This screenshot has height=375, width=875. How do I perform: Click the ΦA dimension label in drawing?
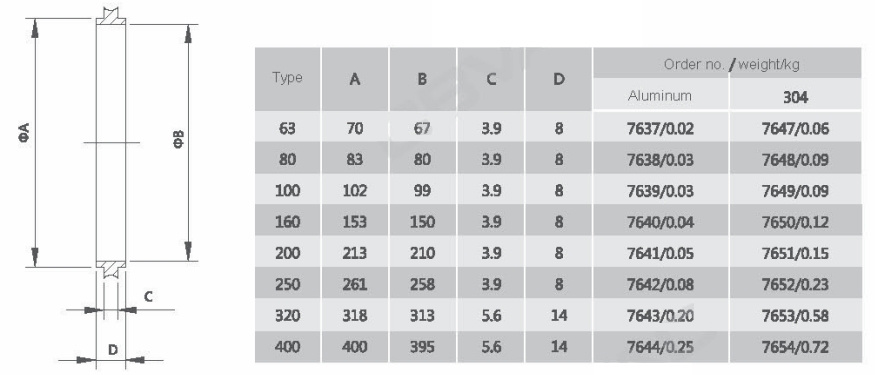[x=24, y=135]
